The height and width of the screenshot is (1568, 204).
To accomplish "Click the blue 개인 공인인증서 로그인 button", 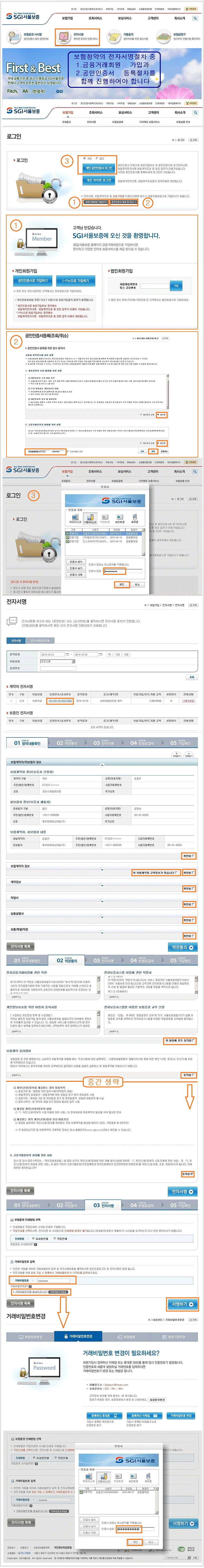I will coord(99,168).
